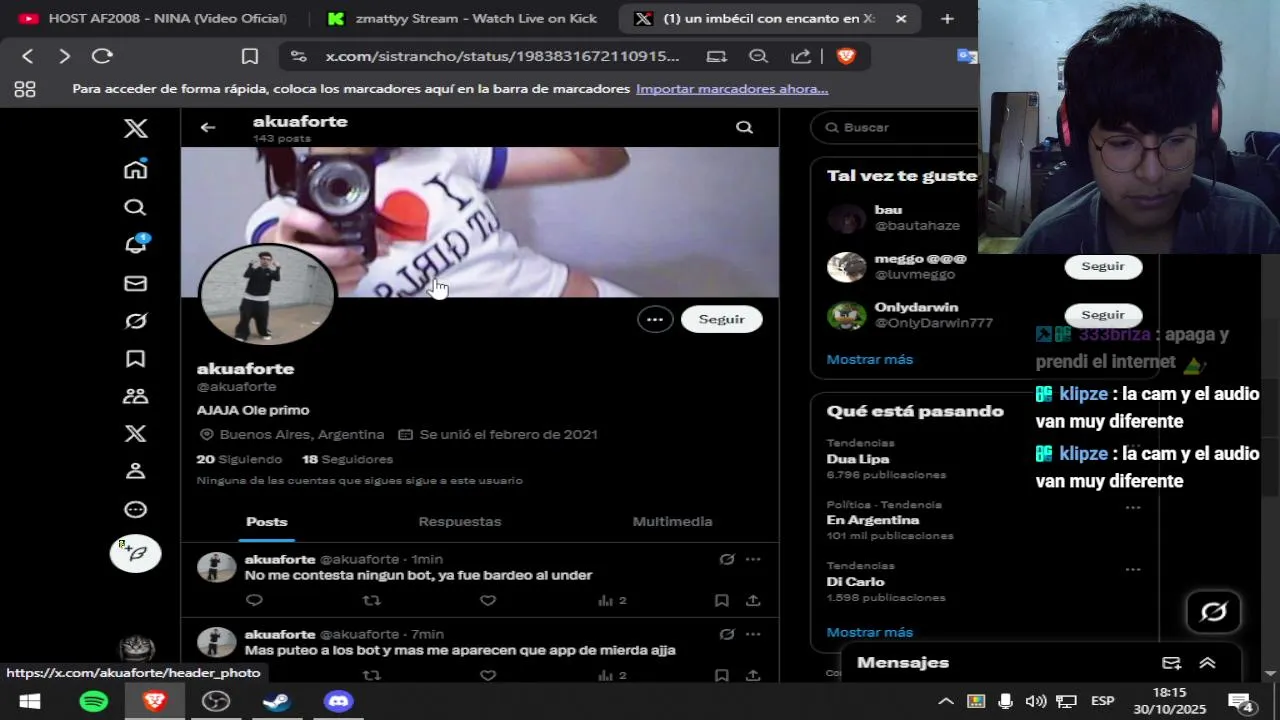Click the browser address bar URL
This screenshot has width=1280, height=720.
(502, 56)
